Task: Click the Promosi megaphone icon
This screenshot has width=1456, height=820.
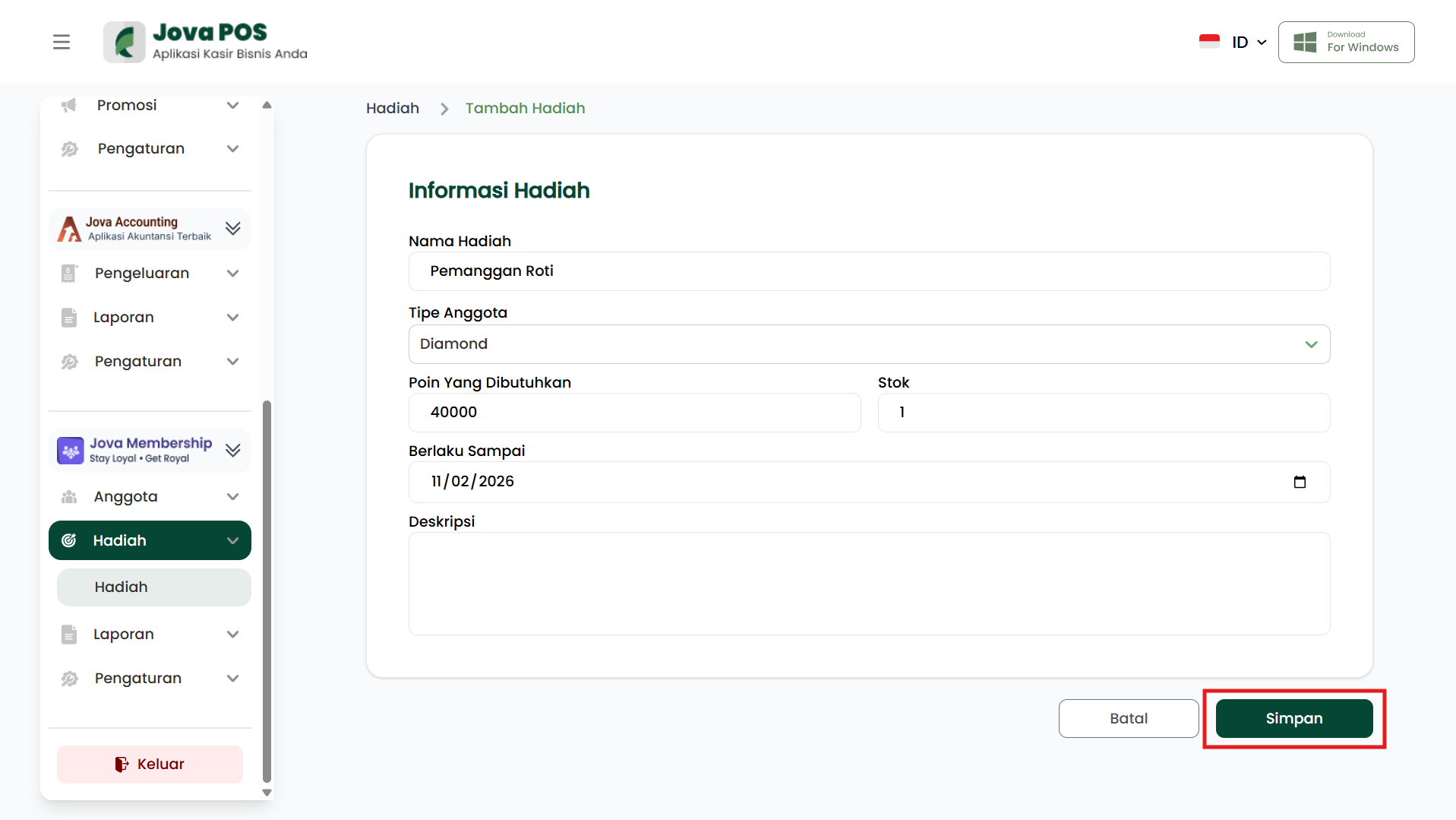Action: pyautogui.click(x=69, y=105)
